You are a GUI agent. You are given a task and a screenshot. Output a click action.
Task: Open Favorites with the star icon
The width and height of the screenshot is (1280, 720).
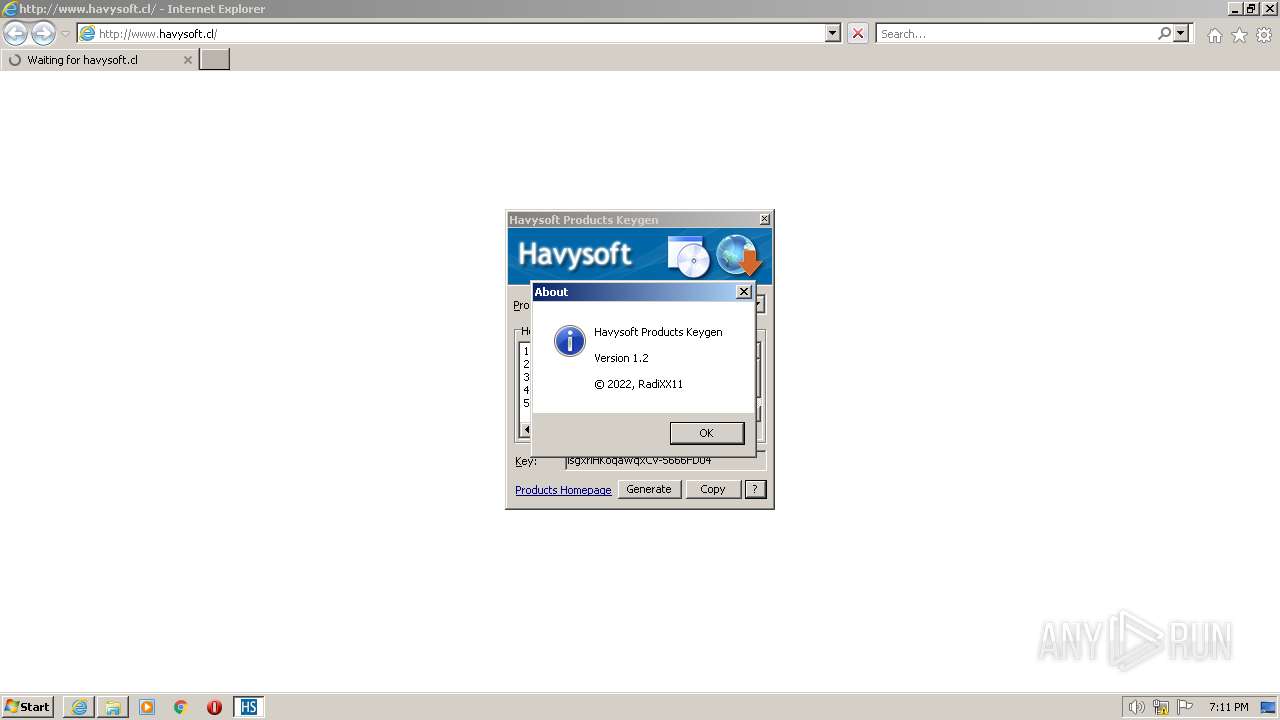coord(1239,35)
